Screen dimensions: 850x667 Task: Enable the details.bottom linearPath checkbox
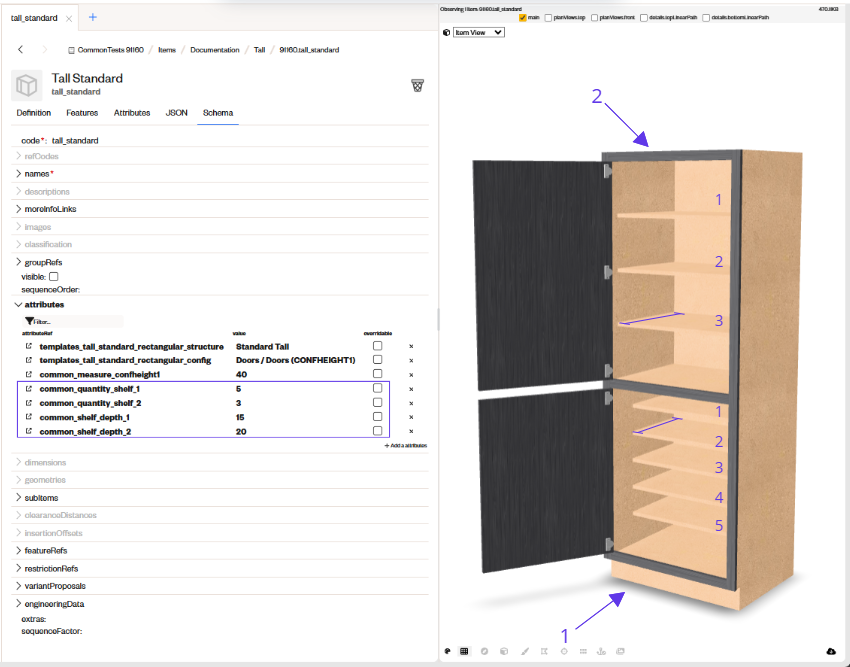click(x=706, y=18)
